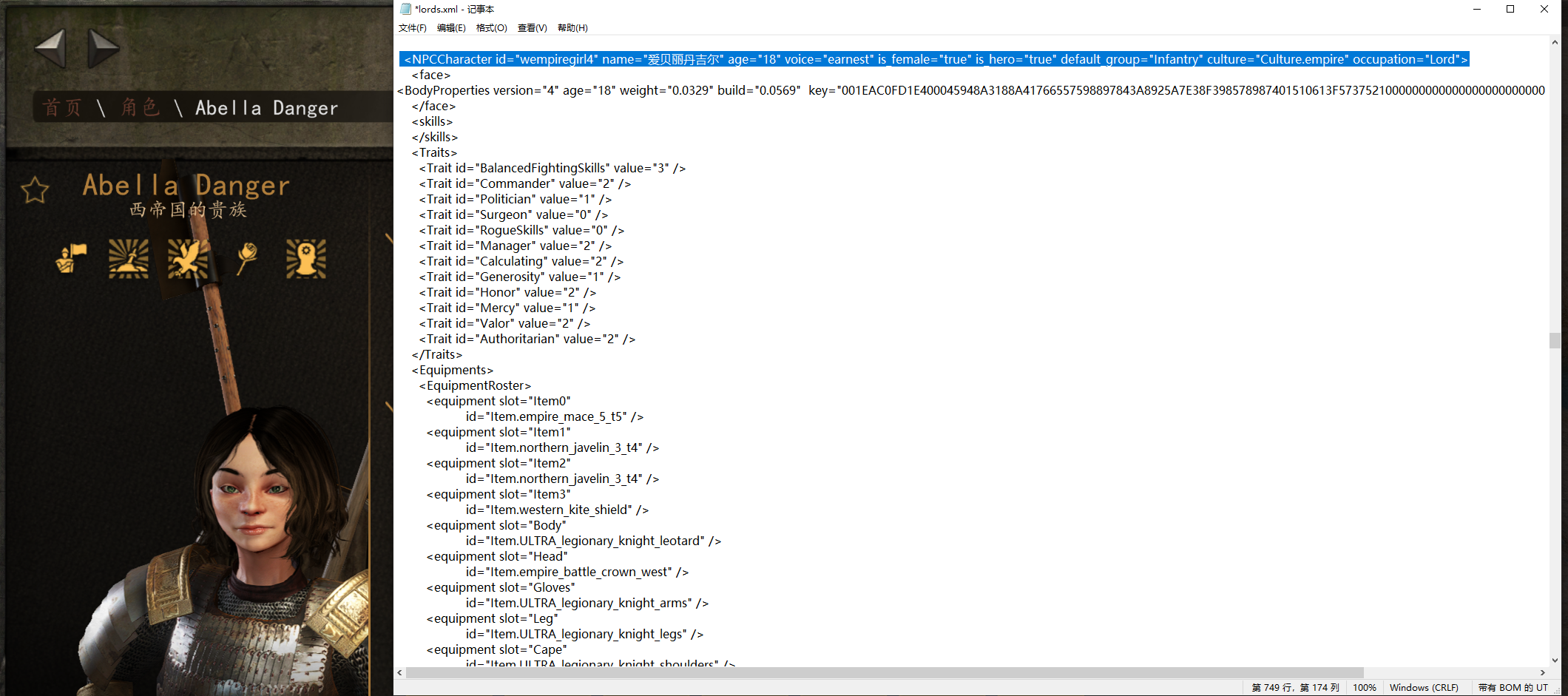Click the Item.western_kite_shield id line

coord(557,510)
